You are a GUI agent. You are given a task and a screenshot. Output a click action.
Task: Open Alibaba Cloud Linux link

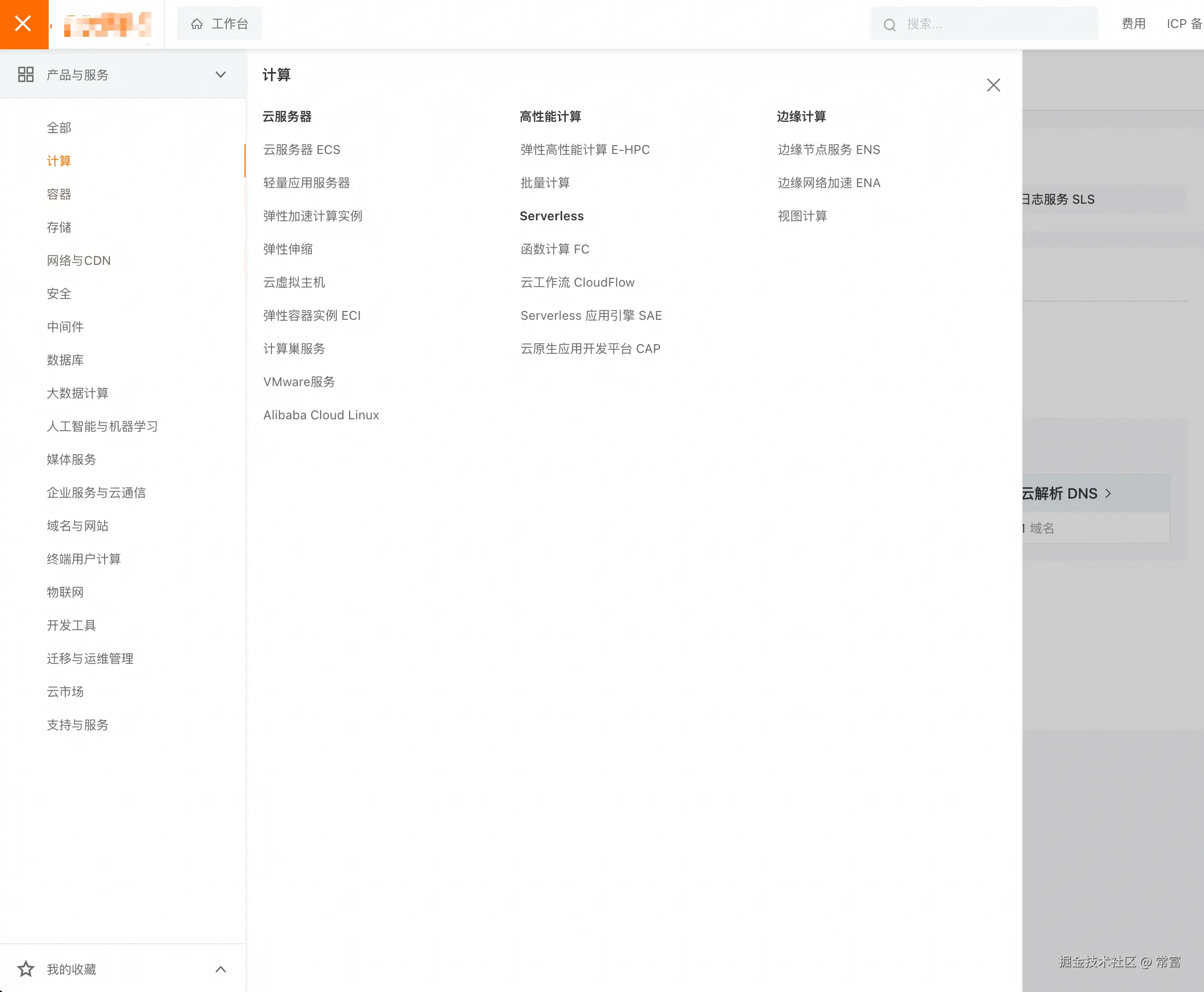(321, 415)
